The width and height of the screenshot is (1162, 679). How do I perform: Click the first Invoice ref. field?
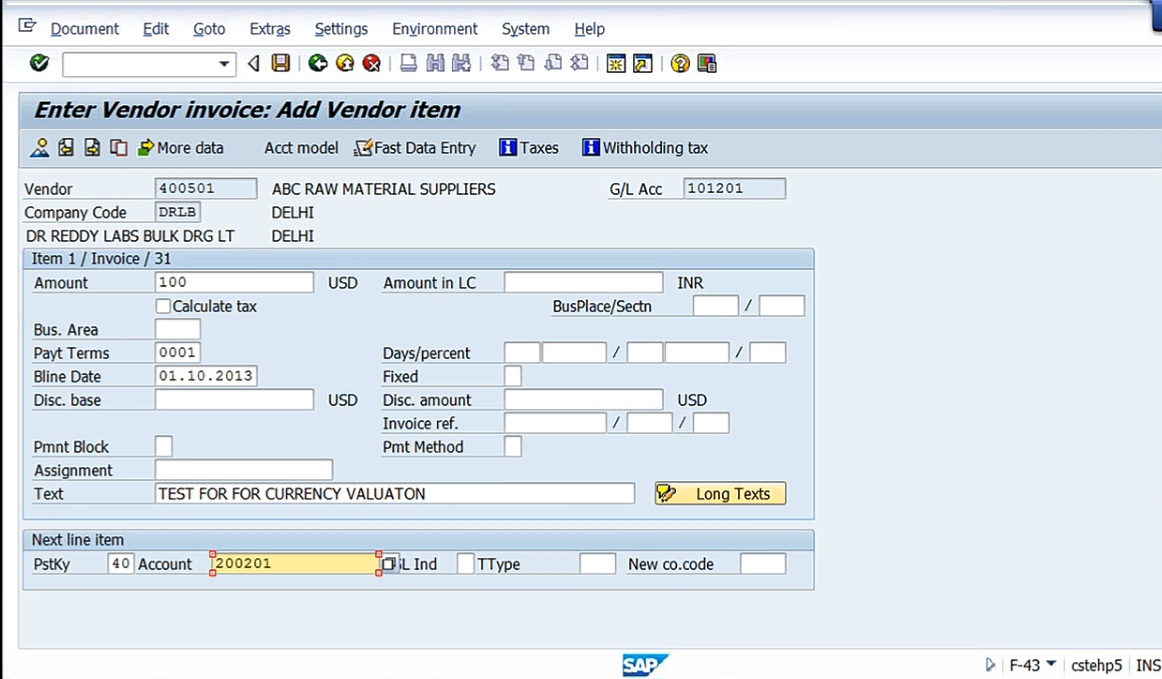click(x=555, y=423)
